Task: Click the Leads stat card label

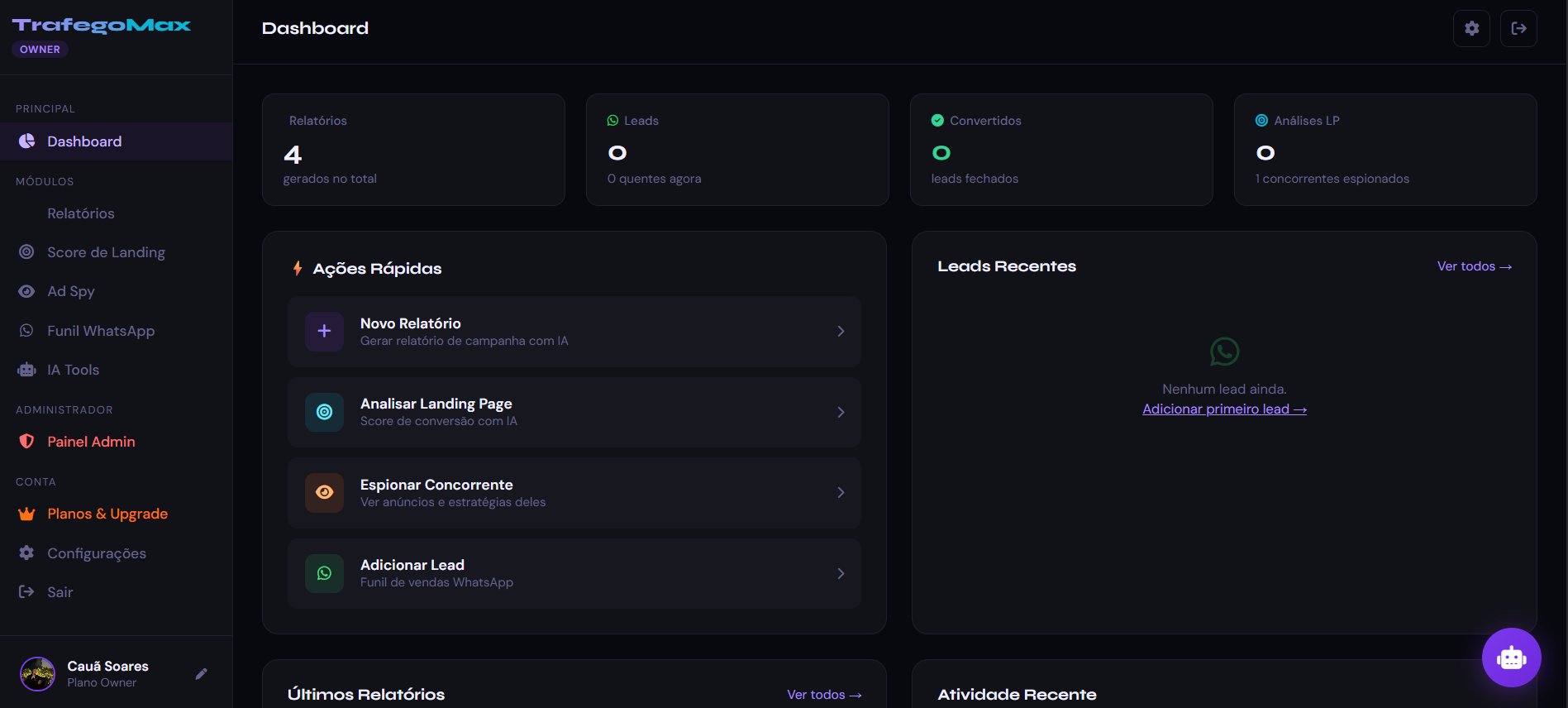Action: pyautogui.click(x=641, y=120)
